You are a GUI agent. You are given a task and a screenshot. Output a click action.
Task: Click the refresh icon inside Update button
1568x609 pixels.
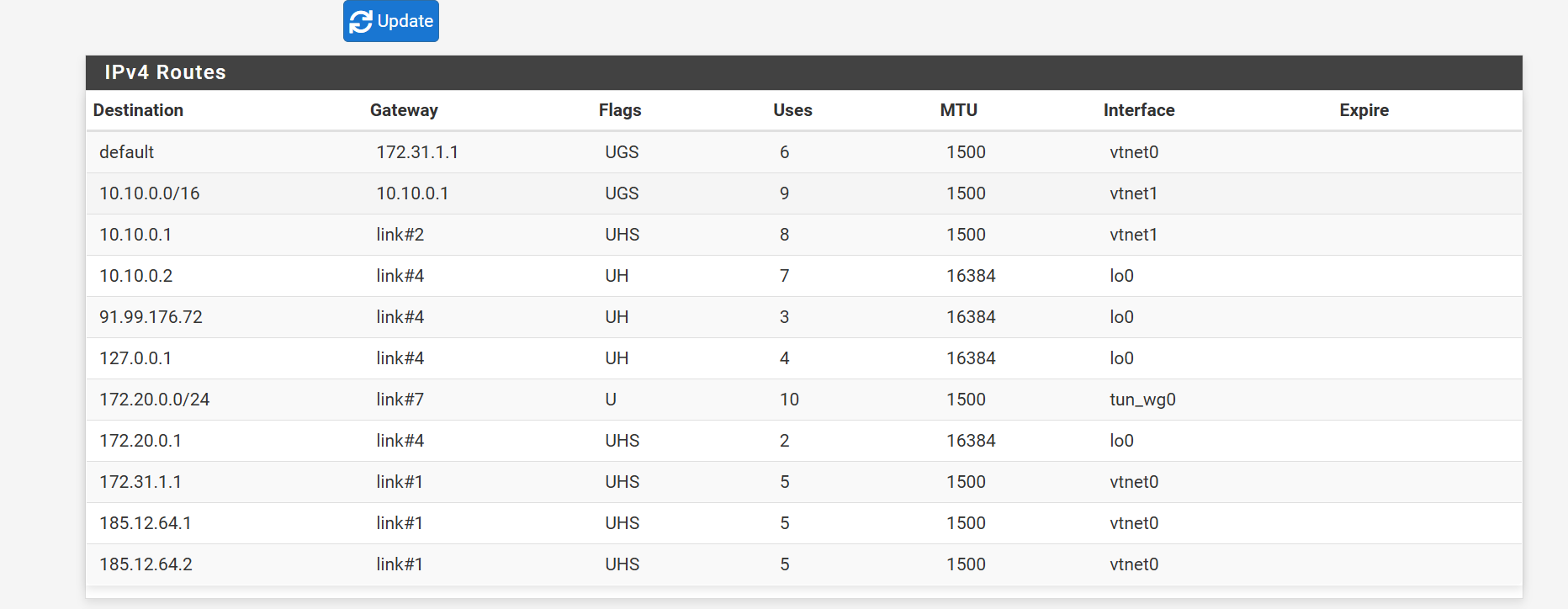pyautogui.click(x=361, y=22)
